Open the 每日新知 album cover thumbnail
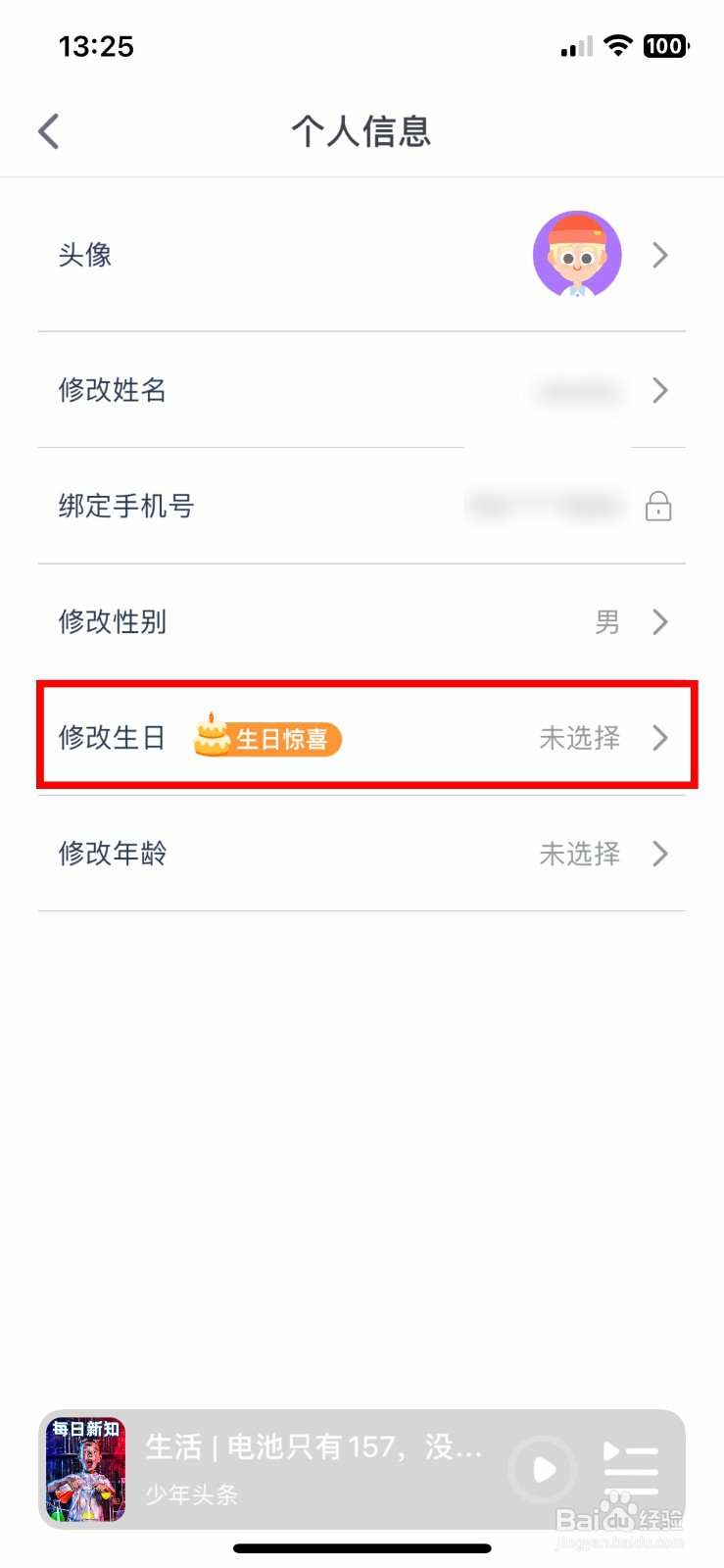Screen dimensions: 724x1568 (86, 1469)
